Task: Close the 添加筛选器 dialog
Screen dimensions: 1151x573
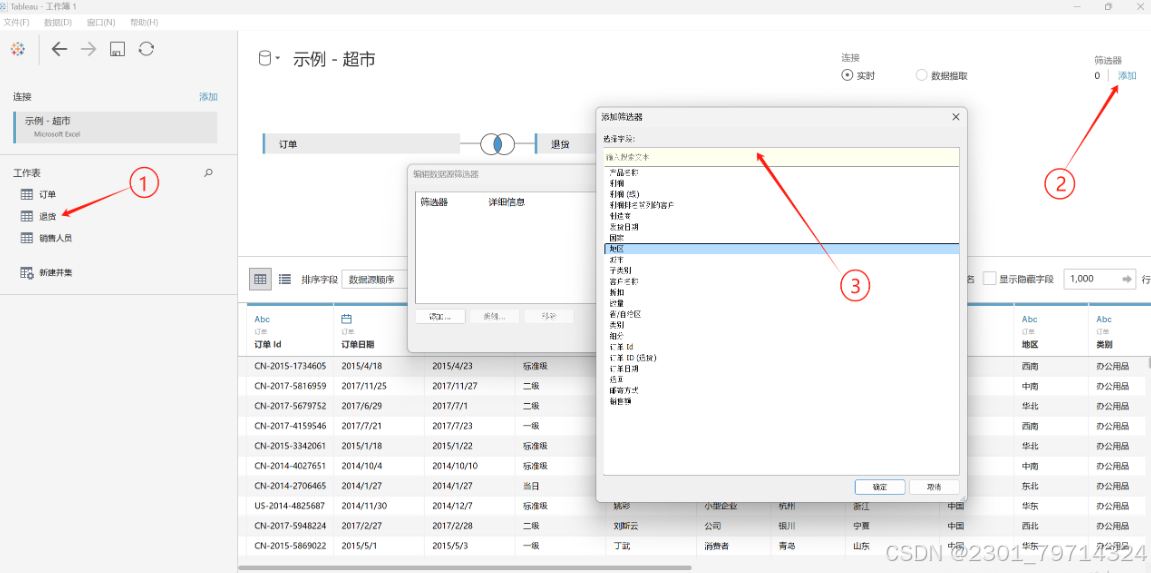Action: pyautogui.click(x=956, y=117)
